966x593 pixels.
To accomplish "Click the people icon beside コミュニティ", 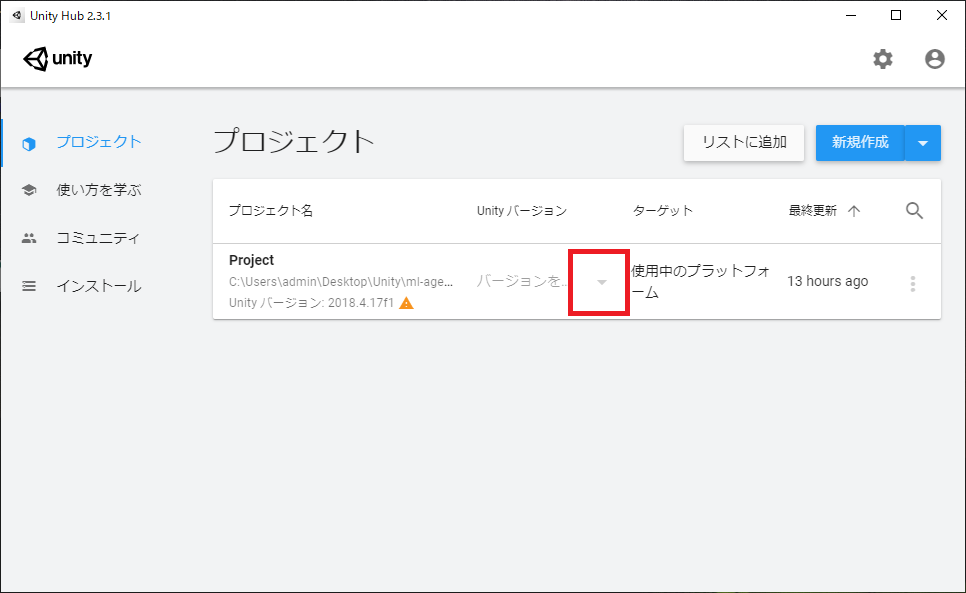I will click(x=29, y=238).
